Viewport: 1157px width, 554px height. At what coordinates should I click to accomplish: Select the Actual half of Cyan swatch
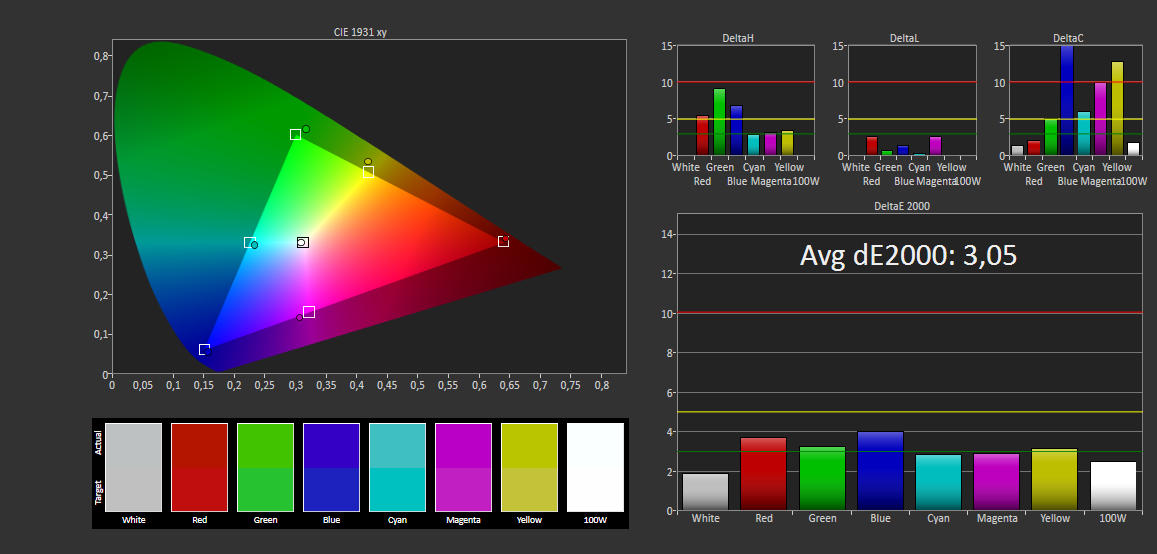coord(397,445)
